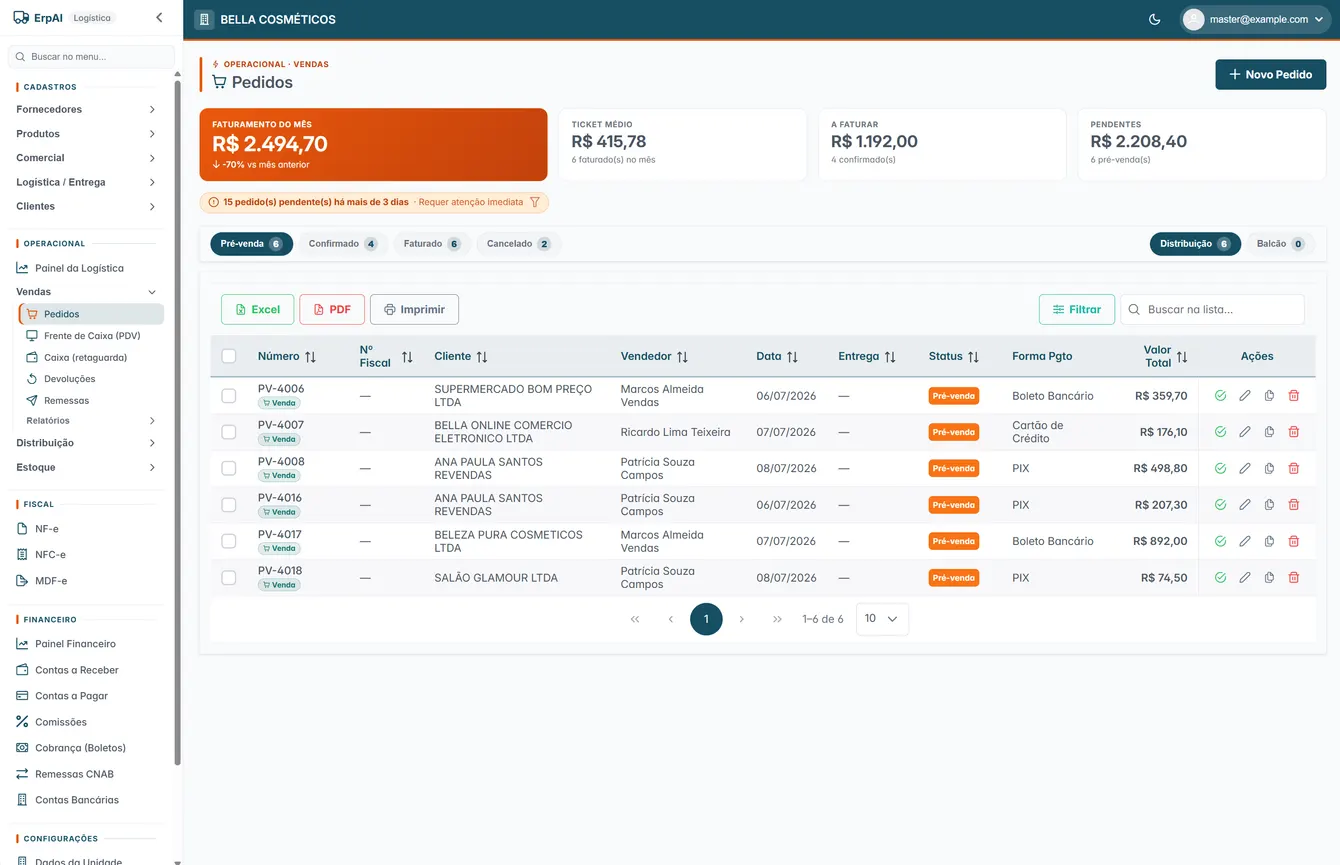
Task: Focus the Buscar na lista search field
Action: (x=1212, y=309)
